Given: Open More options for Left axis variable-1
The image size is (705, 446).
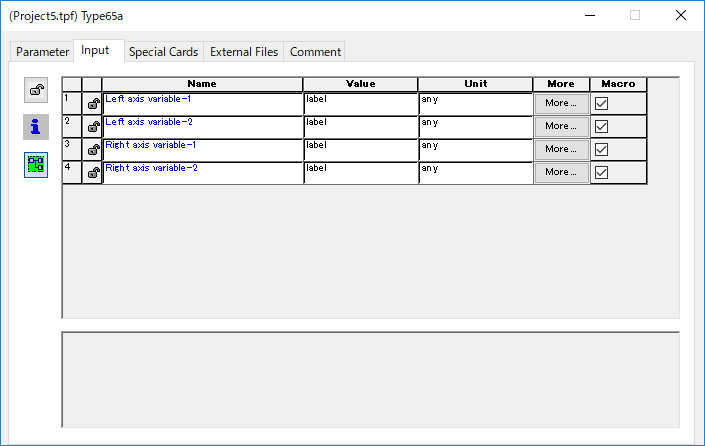Looking at the screenshot, I should [x=561, y=103].
